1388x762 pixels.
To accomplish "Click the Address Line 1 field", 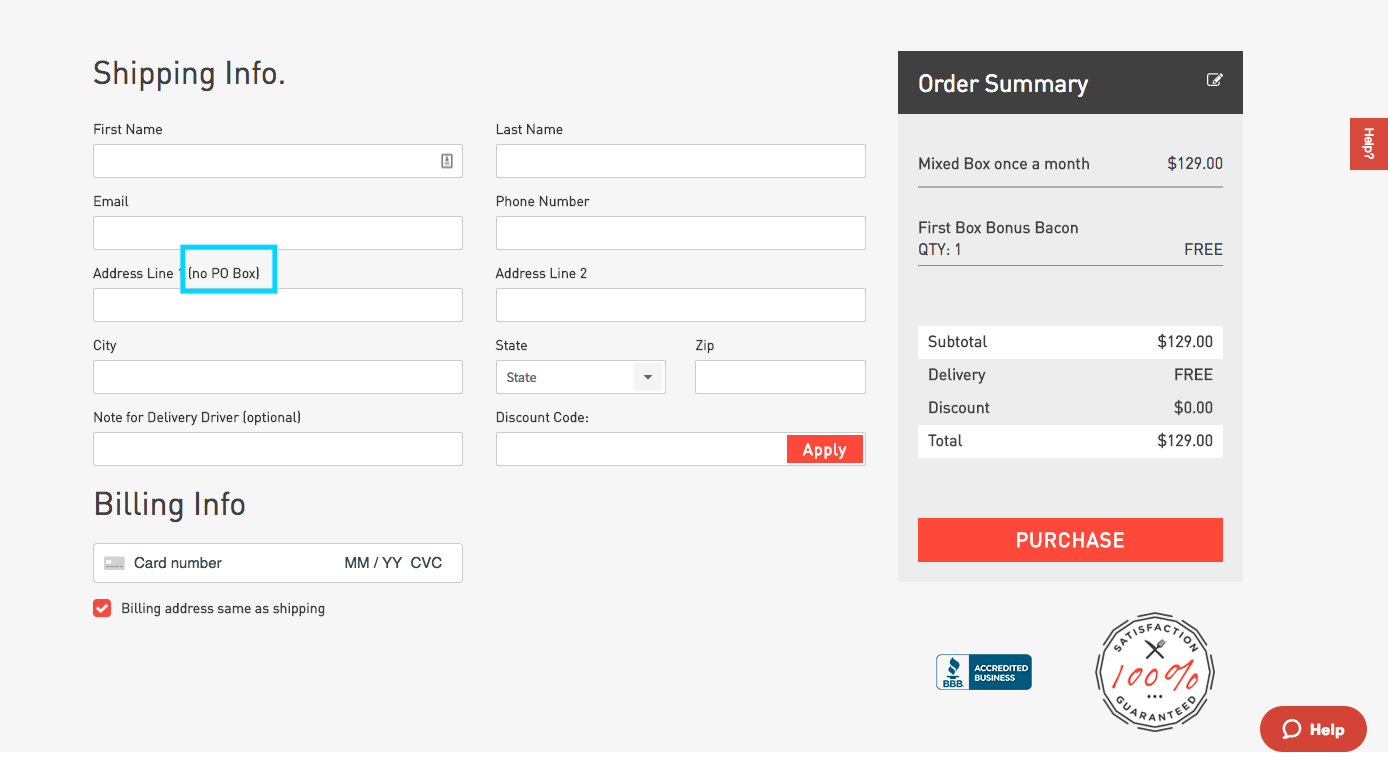I will pyautogui.click(x=277, y=305).
